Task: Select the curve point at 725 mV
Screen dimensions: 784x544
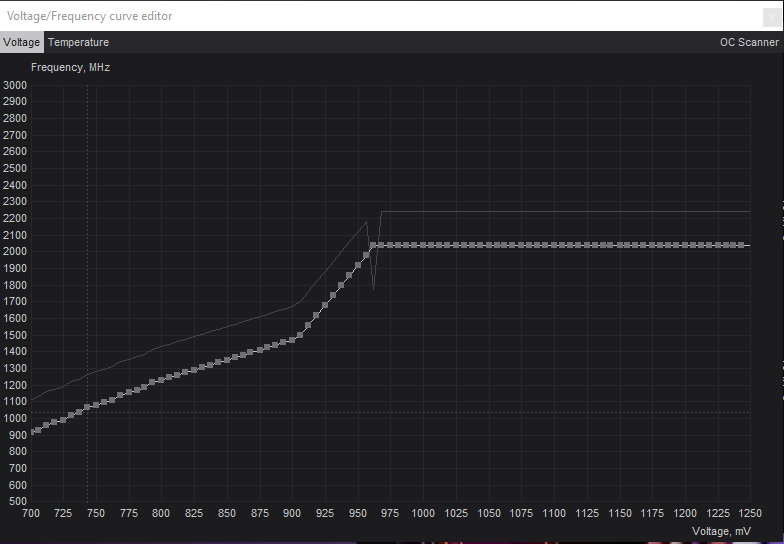Action: click(x=63, y=420)
